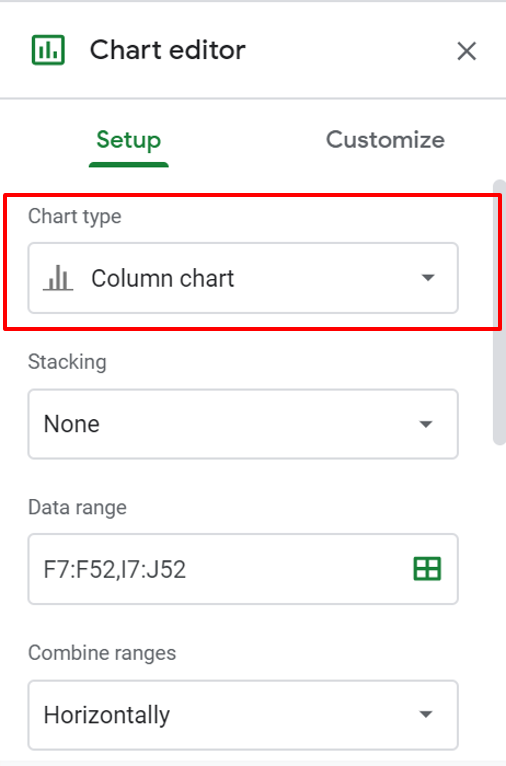
Task: Select the Column chart text in dropdown
Action: pos(163,278)
